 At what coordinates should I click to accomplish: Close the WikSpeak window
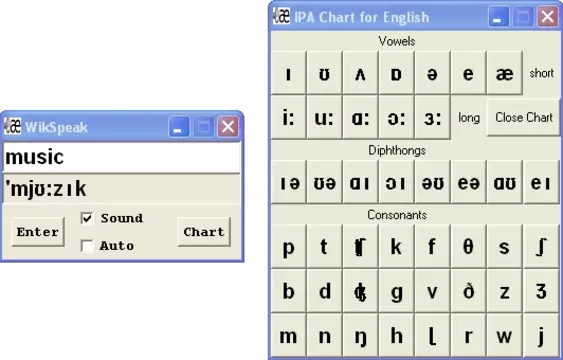coord(228,127)
